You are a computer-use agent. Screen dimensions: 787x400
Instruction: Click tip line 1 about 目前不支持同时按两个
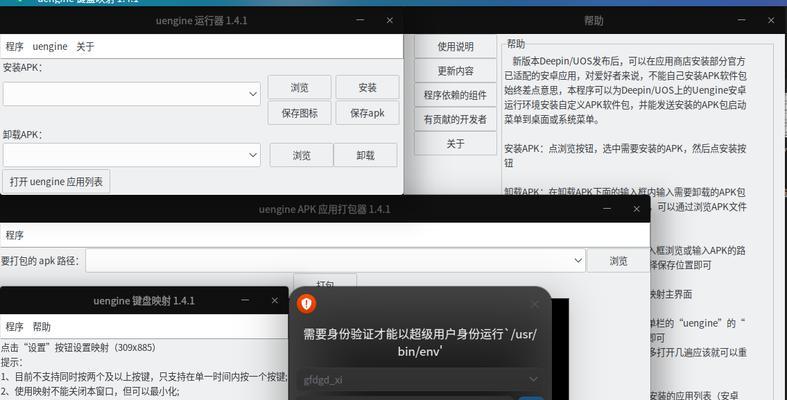click(x=144, y=376)
